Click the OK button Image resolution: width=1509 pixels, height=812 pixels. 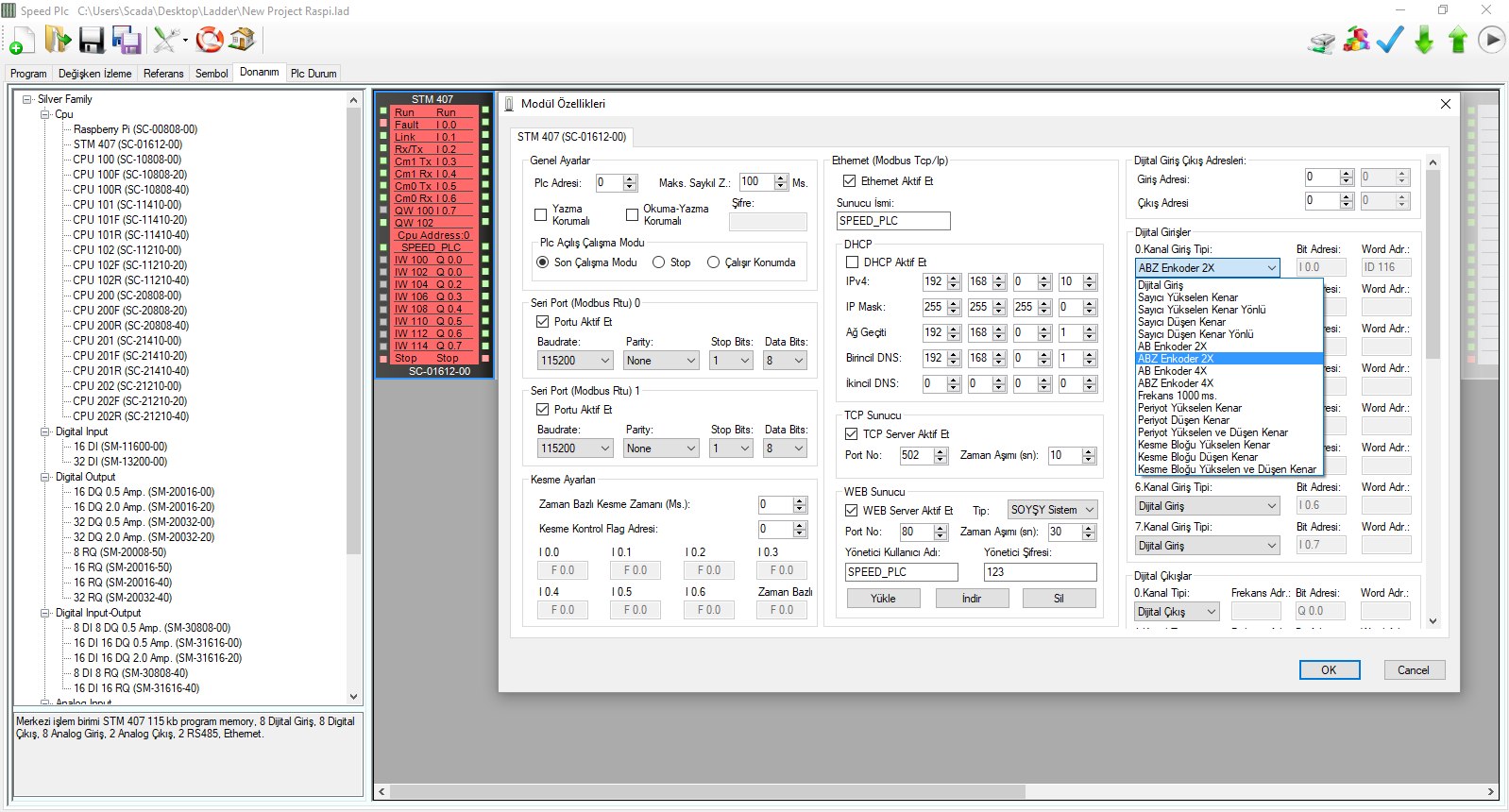[1329, 670]
